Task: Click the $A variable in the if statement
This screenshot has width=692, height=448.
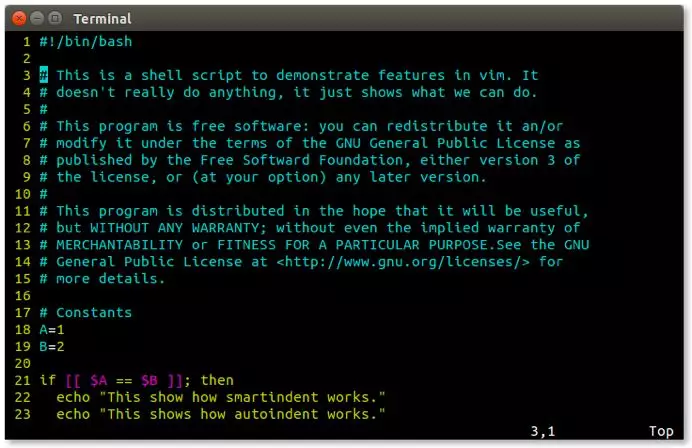Action: (98, 380)
